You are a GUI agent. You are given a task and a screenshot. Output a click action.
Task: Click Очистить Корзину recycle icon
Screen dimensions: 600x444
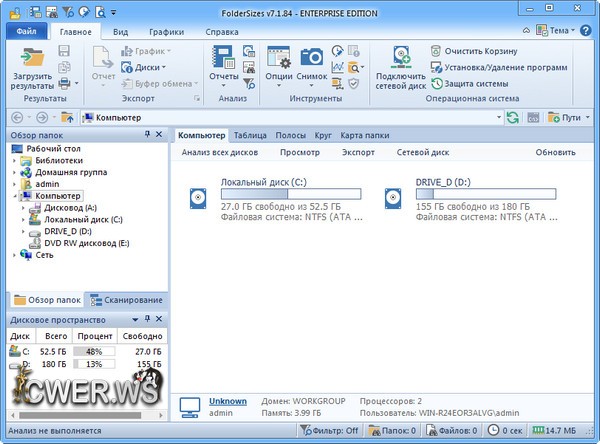(x=438, y=50)
